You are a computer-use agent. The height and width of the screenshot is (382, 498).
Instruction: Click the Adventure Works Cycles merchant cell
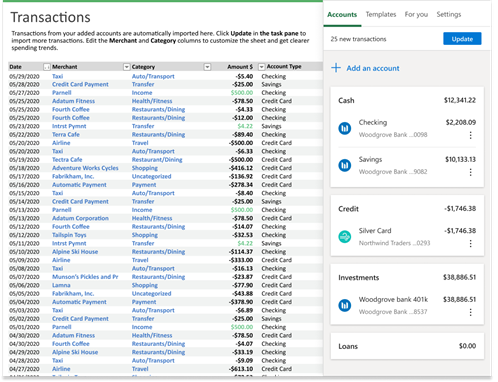pyautogui.click(x=85, y=168)
